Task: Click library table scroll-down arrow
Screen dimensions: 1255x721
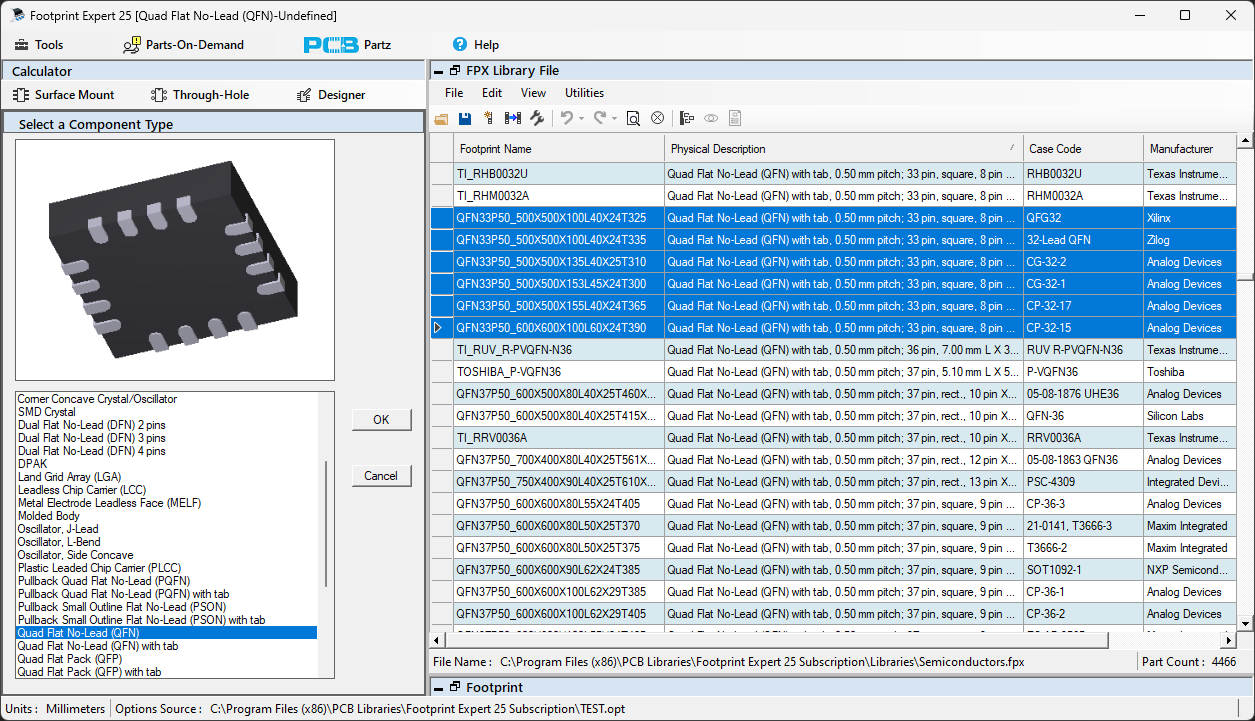Action: (x=1245, y=623)
